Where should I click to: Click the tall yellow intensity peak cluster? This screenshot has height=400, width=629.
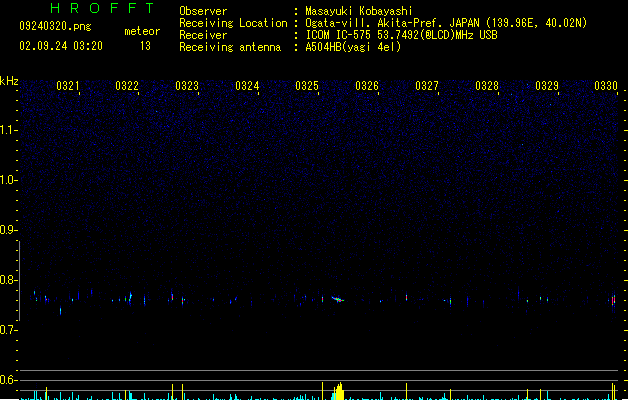(x=339, y=391)
